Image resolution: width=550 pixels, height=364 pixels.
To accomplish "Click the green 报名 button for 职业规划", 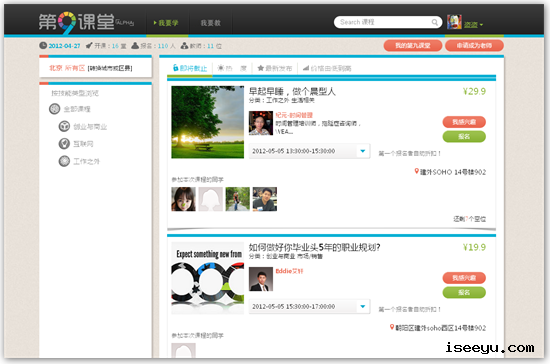I will tap(464, 292).
